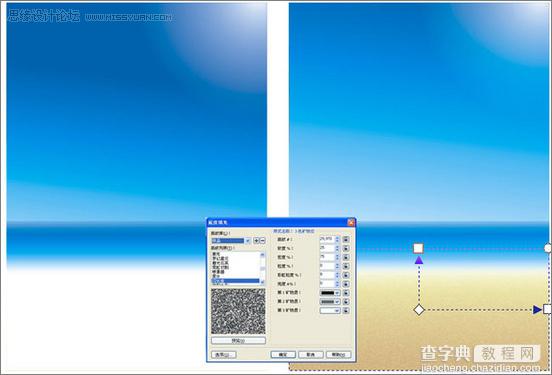The image size is (552, 375).
Task: Click the upward purple arrow fill handle
Action: pyautogui.click(x=419, y=260)
